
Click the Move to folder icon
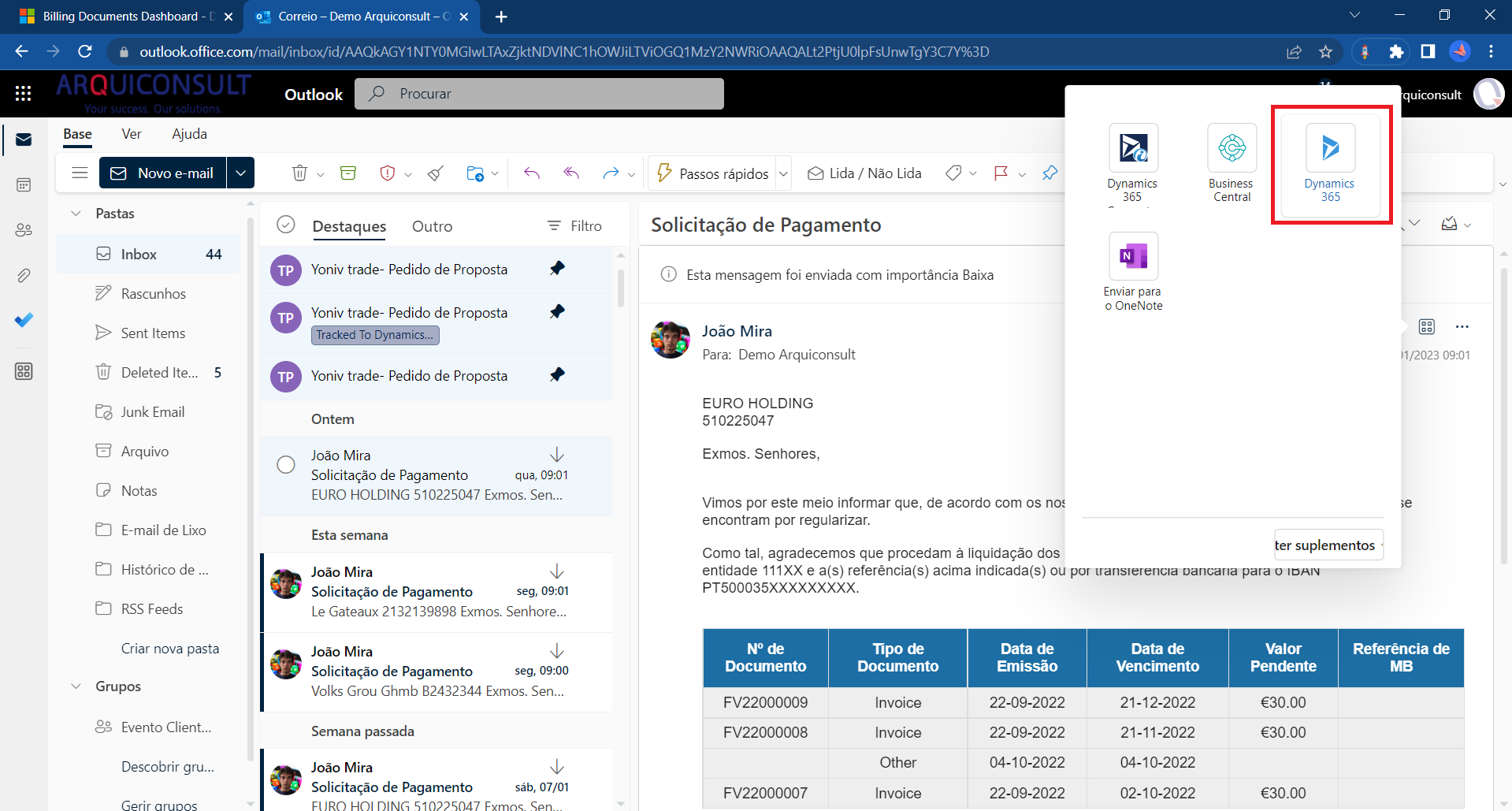tap(475, 173)
